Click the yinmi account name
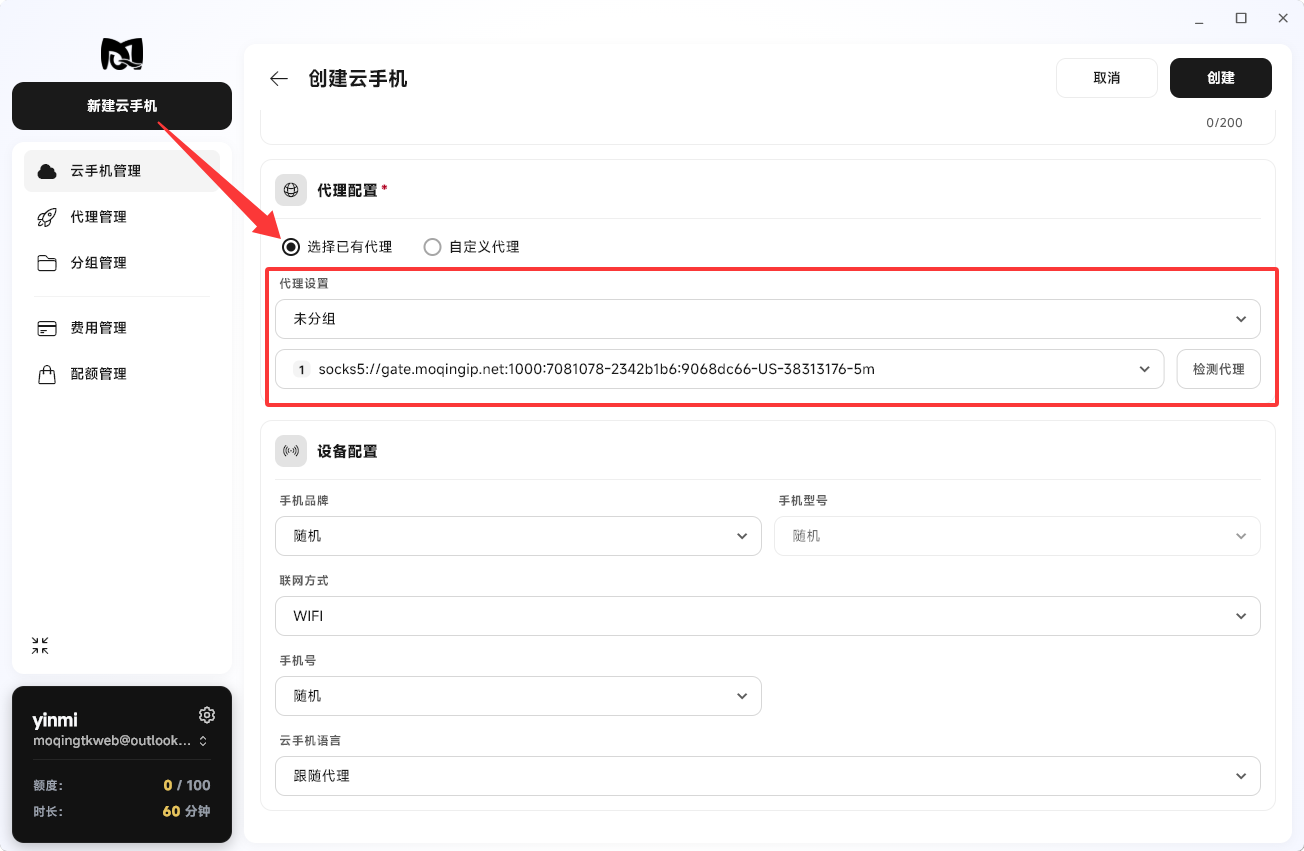Viewport: 1304px width, 851px height. [55, 721]
